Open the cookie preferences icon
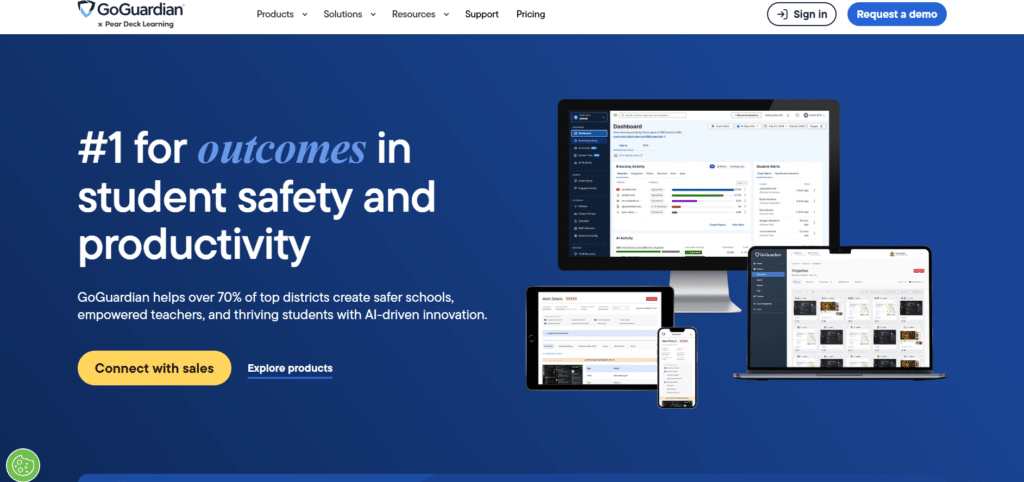Viewport: 1024px width, 482px height. [22, 465]
